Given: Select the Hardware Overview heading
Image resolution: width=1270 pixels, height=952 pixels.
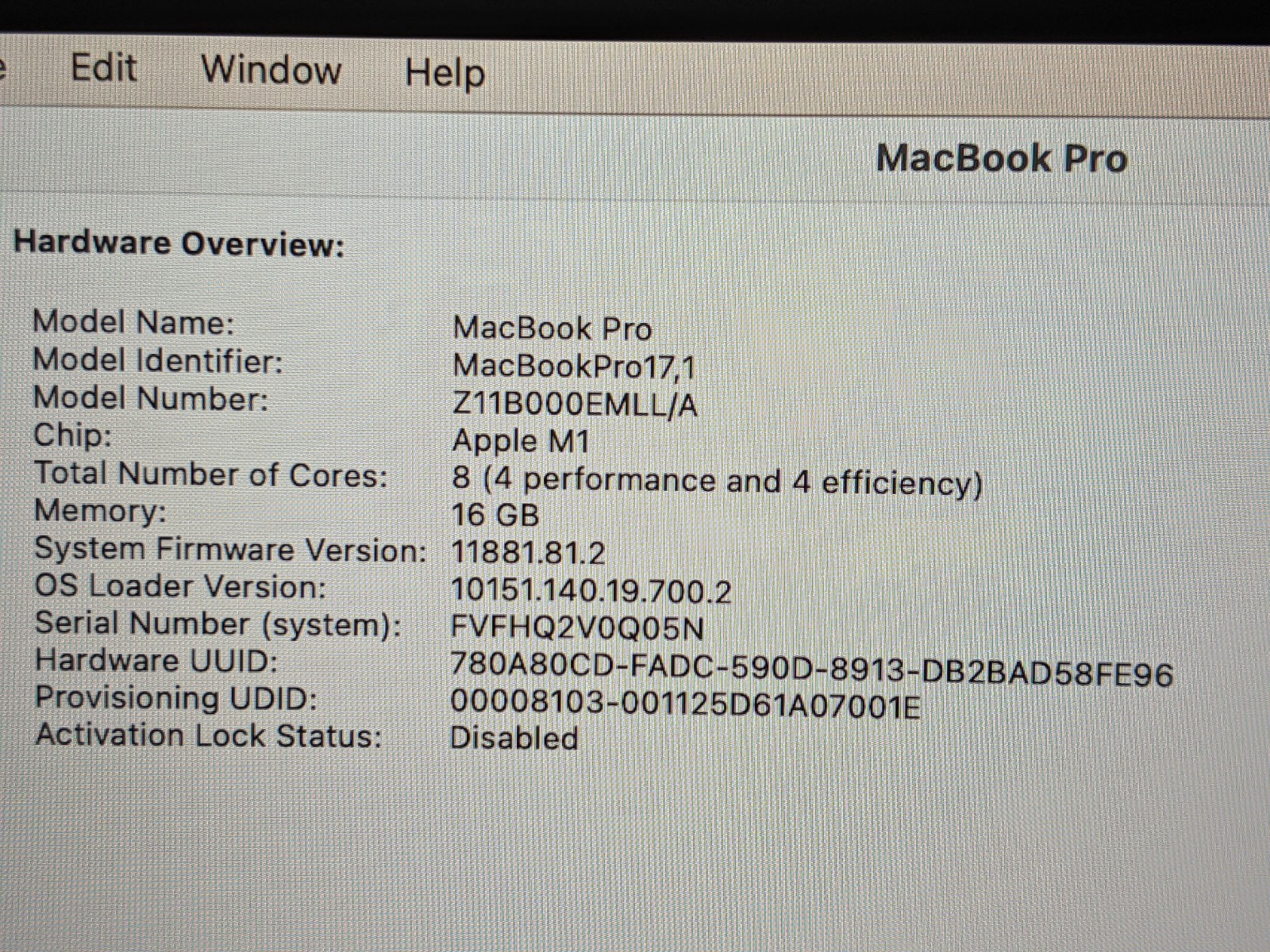Looking at the screenshot, I should [179, 243].
